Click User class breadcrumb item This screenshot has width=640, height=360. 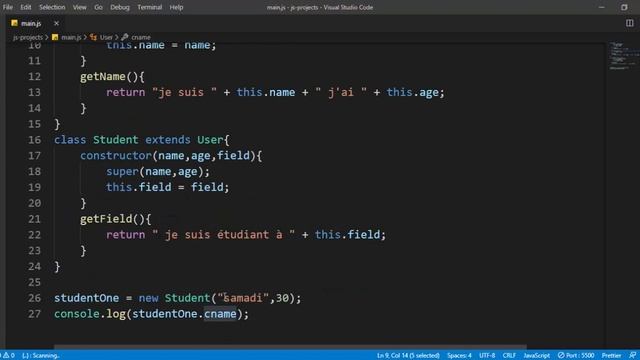(106, 37)
